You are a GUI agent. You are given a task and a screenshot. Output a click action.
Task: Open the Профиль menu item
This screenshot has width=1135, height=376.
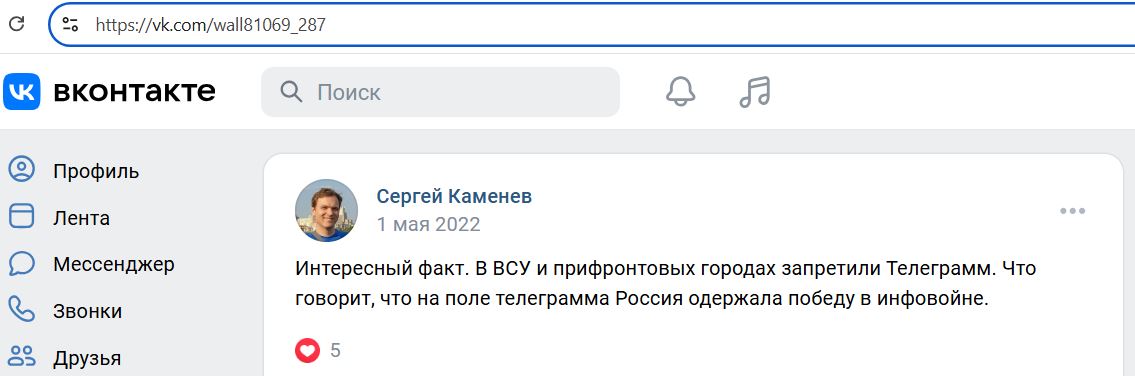tap(96, 172)
